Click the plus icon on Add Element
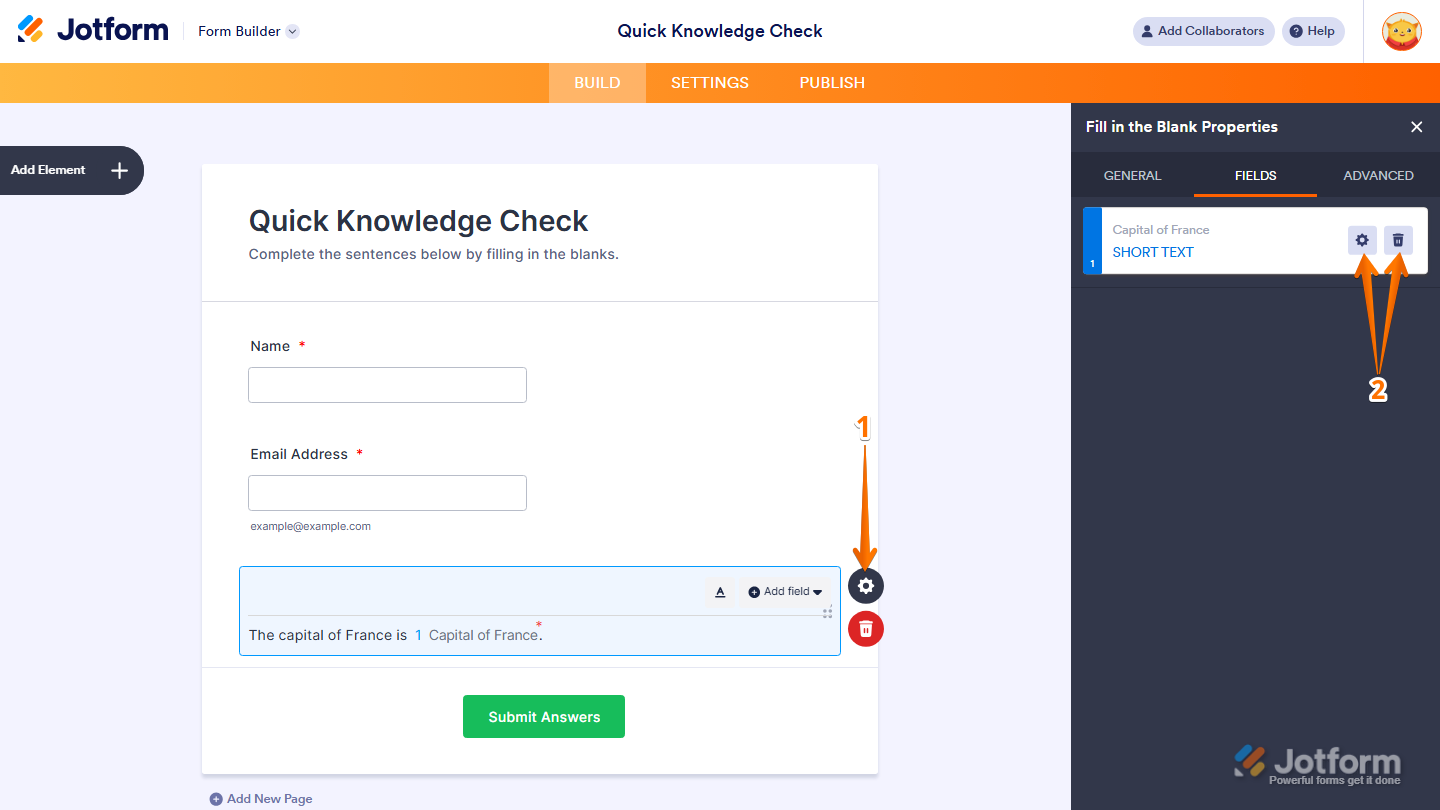This screenshot has height=810, width=1440. 119,170
